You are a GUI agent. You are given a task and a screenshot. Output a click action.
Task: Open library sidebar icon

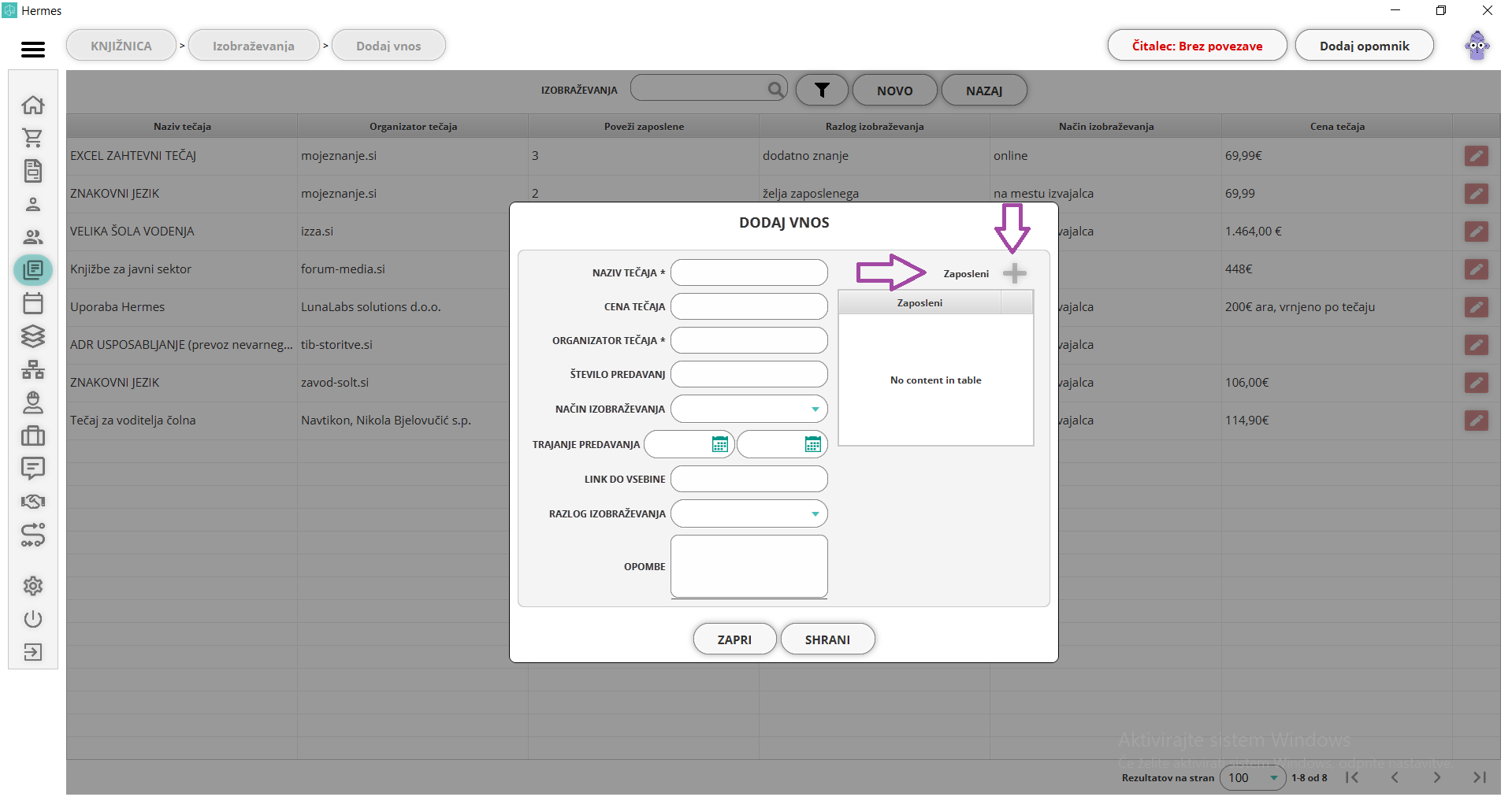[x=33, y=270]
